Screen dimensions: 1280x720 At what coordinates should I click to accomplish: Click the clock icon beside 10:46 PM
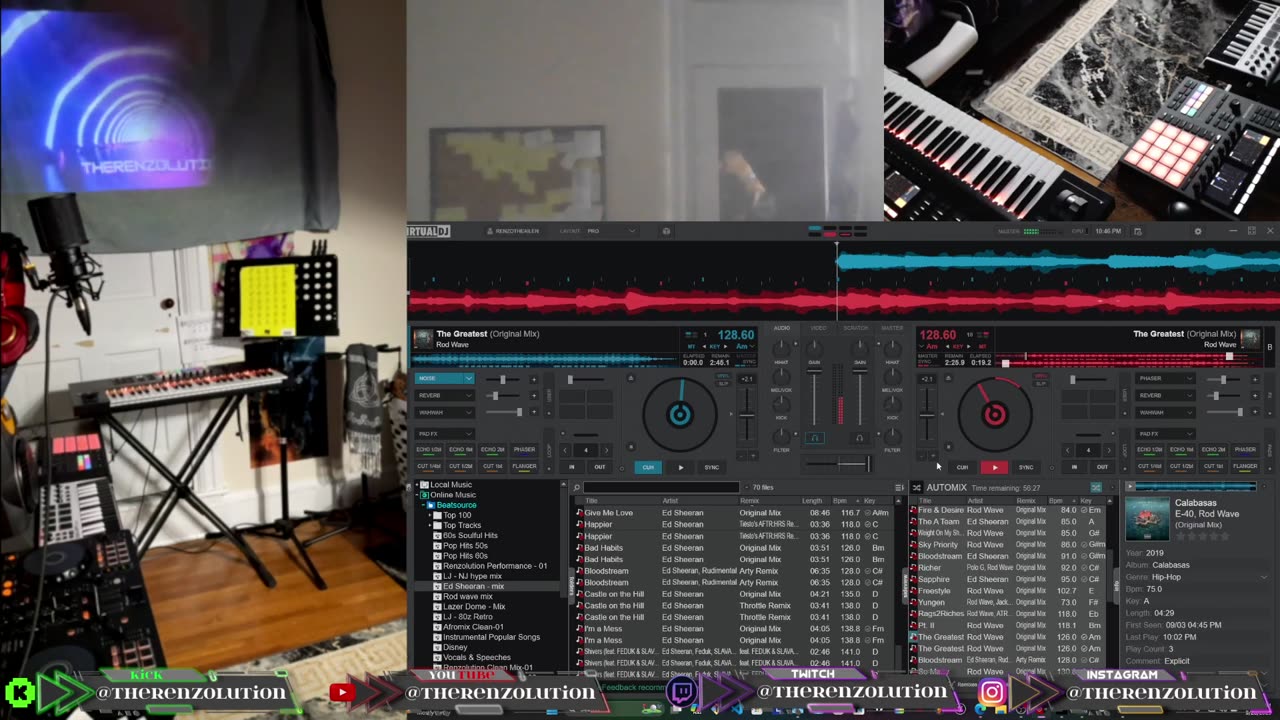coord(1138,231)
